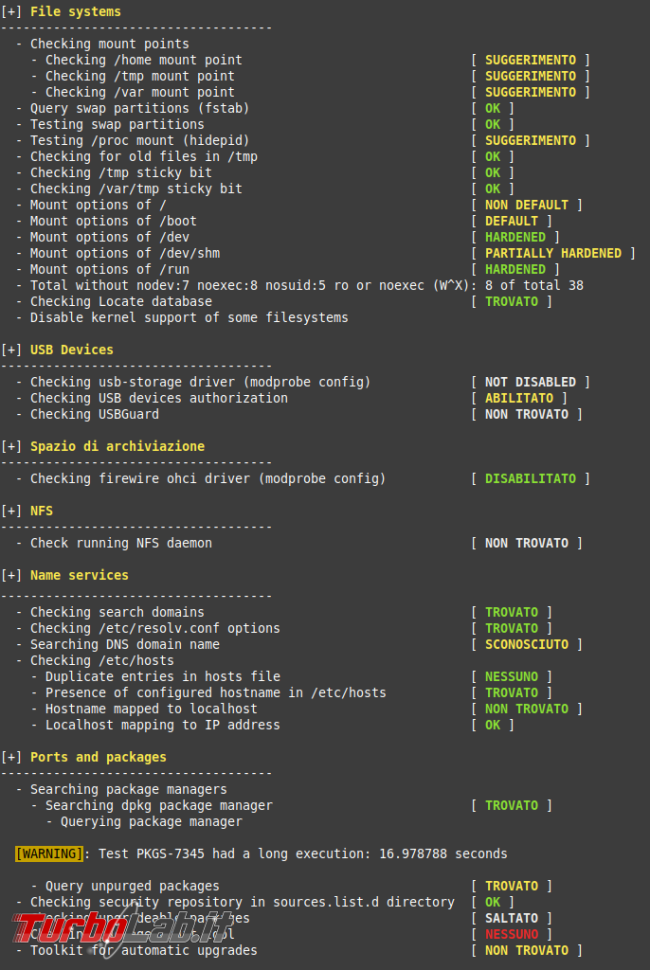Click 'Checking /home mount point' line
650x970 pixels.
[x=143, y=60]
